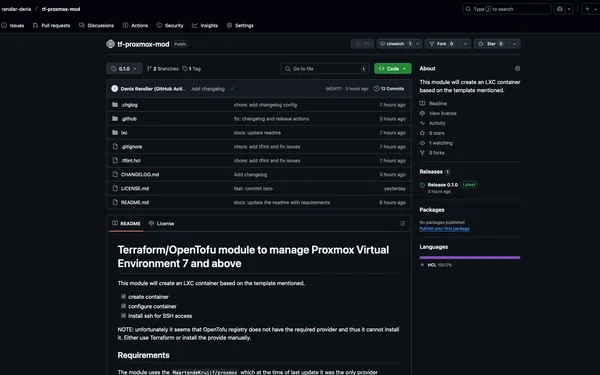600x375 pixels.
Task: Click the plus create-new button in header
Action: 587,9
